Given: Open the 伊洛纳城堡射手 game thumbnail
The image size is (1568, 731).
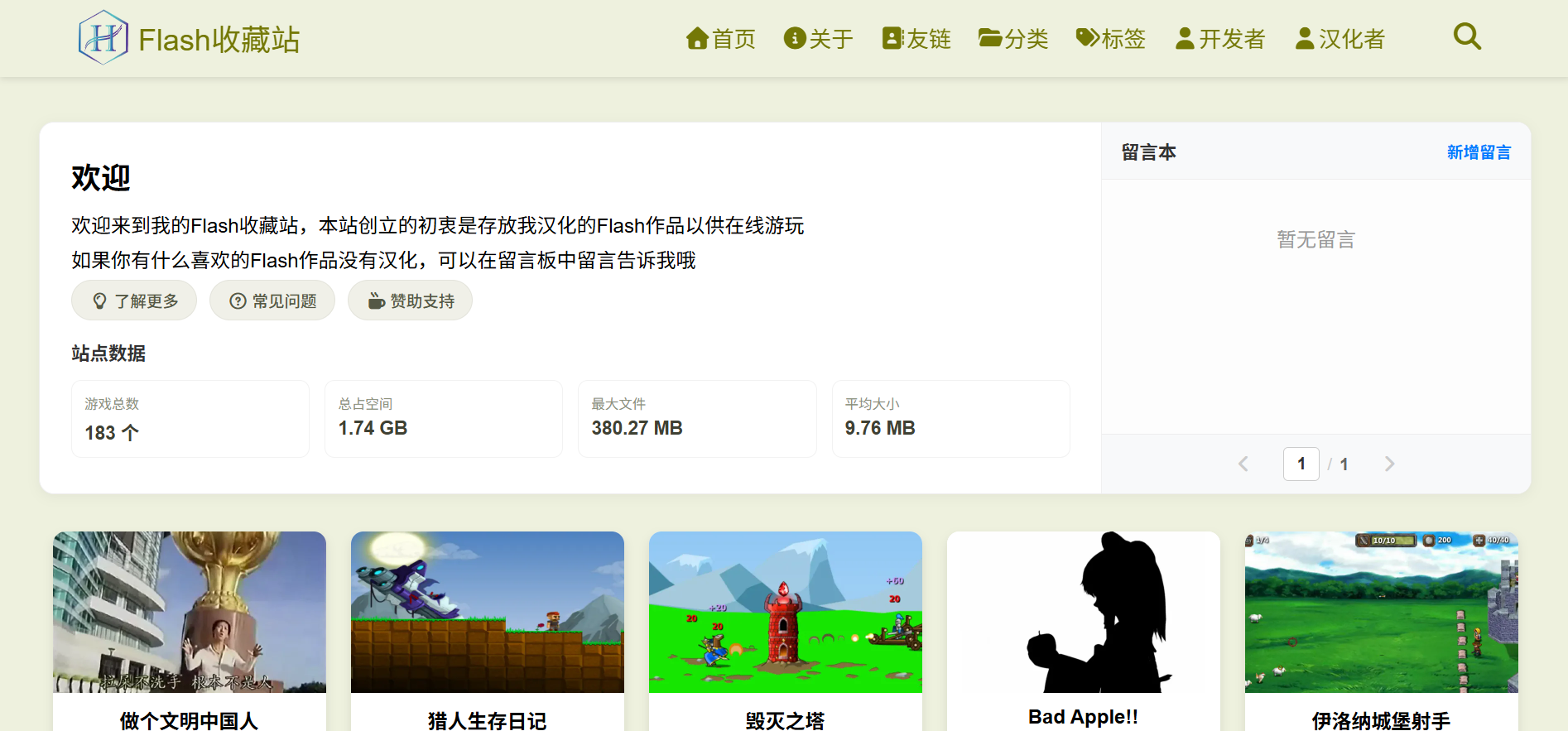Looking at the screenshot, I should tap(1382, 612).
